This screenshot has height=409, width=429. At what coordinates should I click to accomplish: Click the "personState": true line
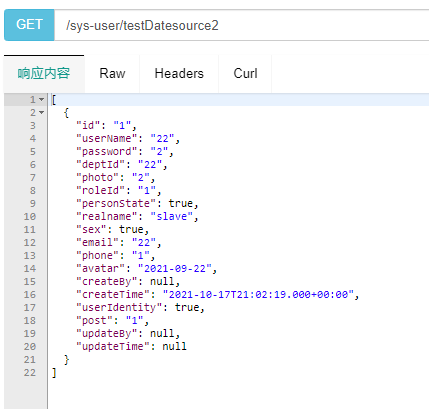pos(137,203)
